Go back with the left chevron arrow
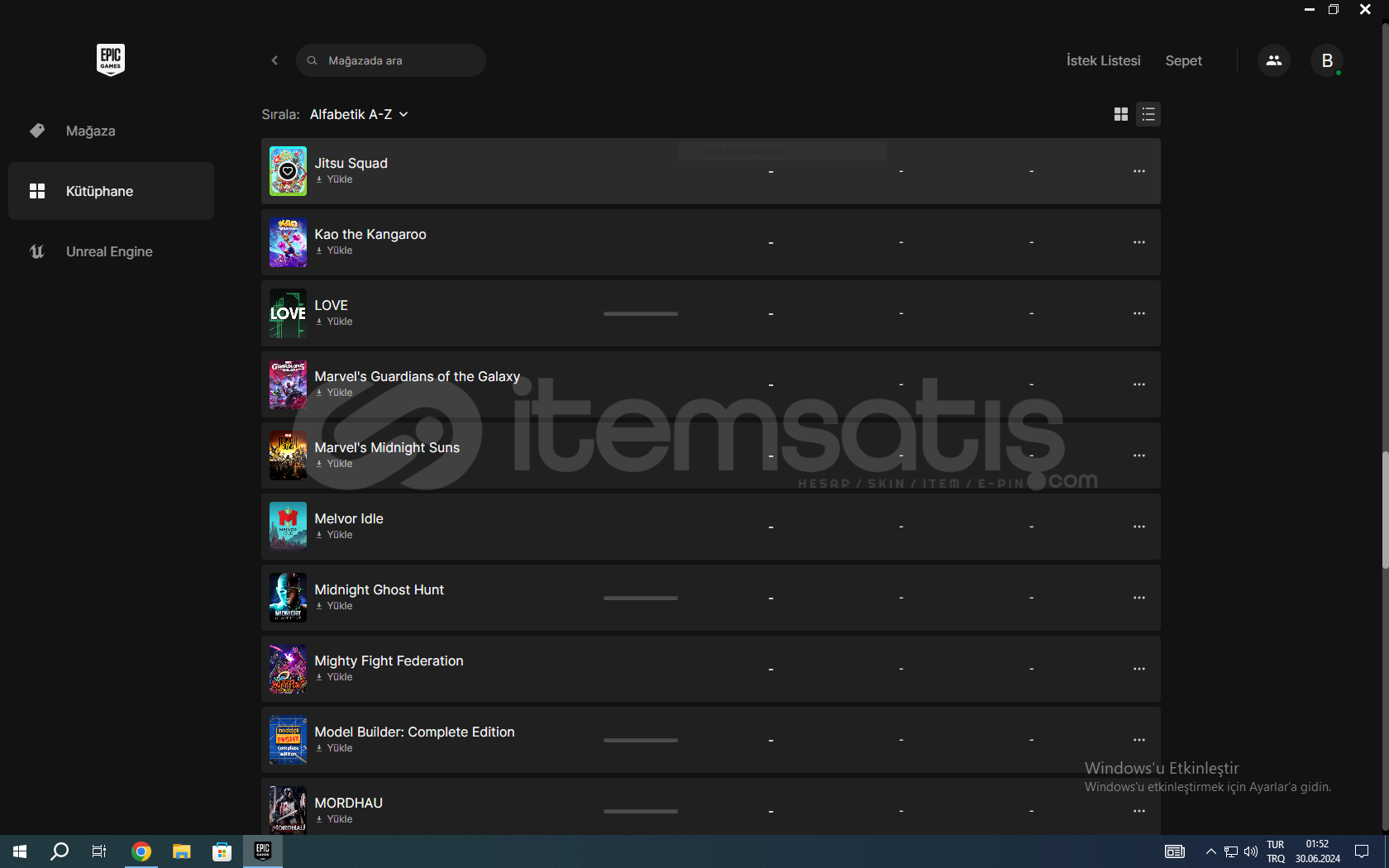This screenshot has width=1389, height=868. [x=274, y=60]
